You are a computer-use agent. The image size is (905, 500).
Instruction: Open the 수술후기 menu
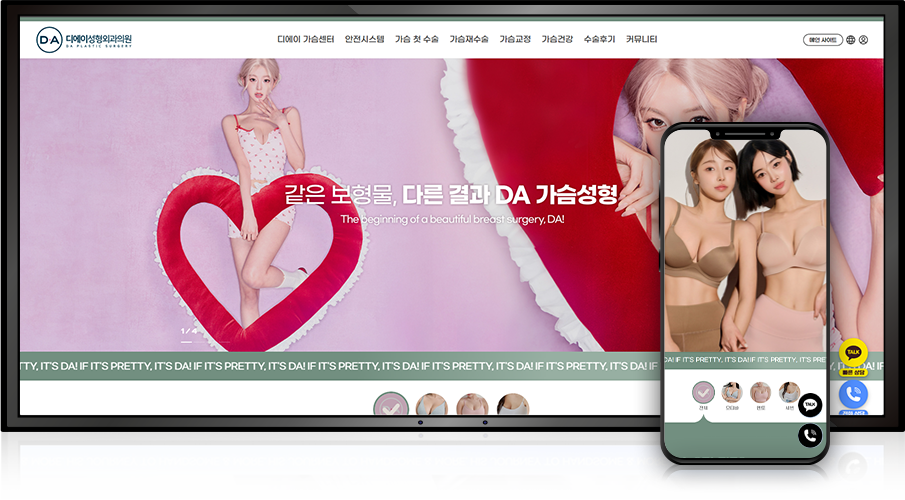click(x=599, y=39)
